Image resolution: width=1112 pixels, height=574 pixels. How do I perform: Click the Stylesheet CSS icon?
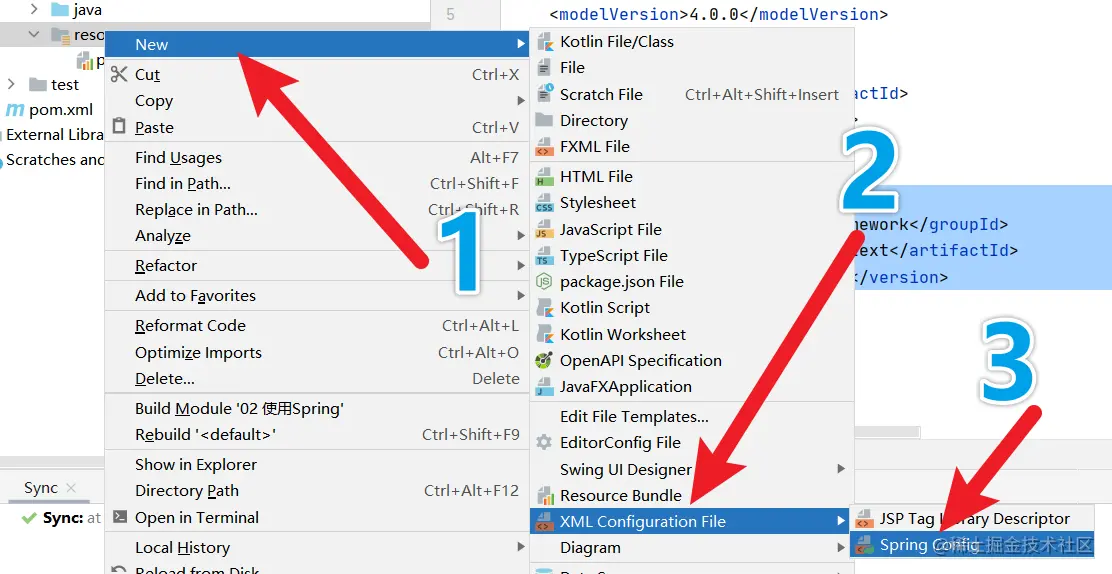tap(545, 203)
